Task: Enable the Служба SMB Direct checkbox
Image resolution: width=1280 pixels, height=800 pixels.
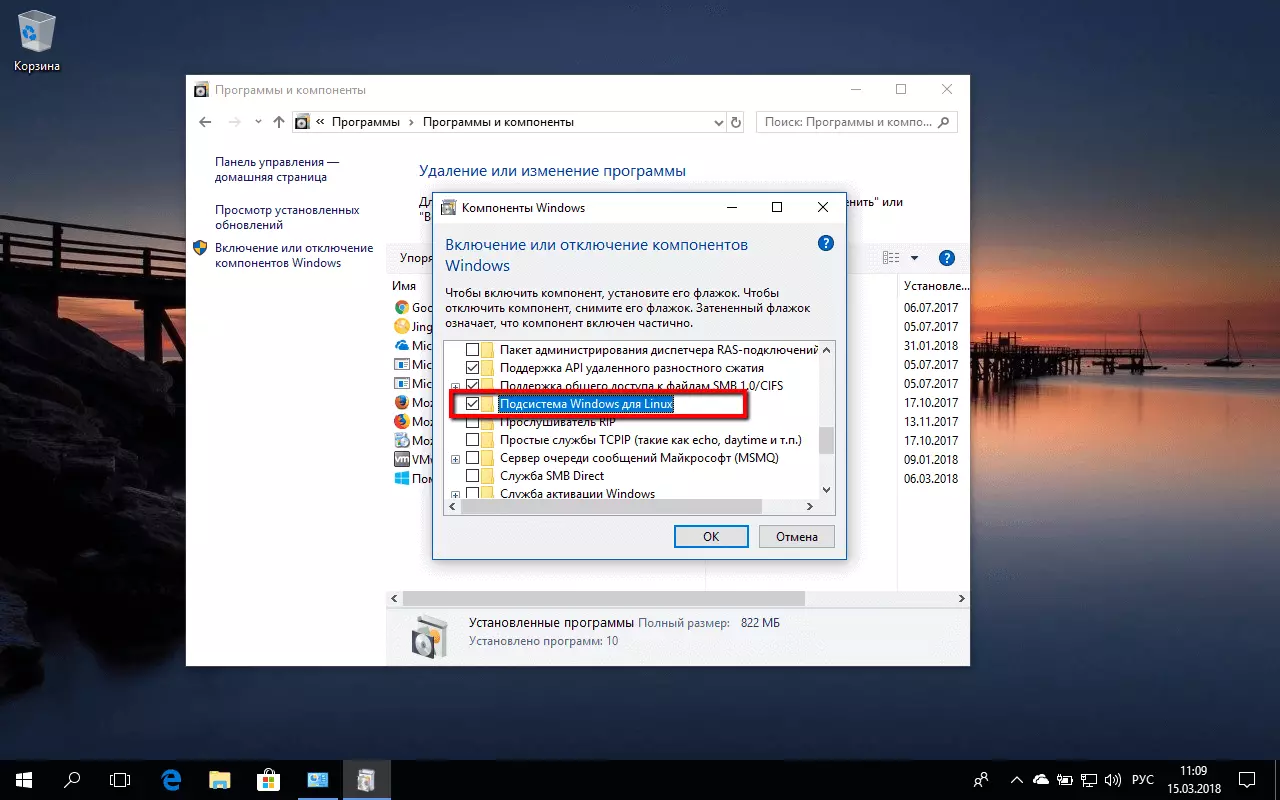Action: click(473, 476)
